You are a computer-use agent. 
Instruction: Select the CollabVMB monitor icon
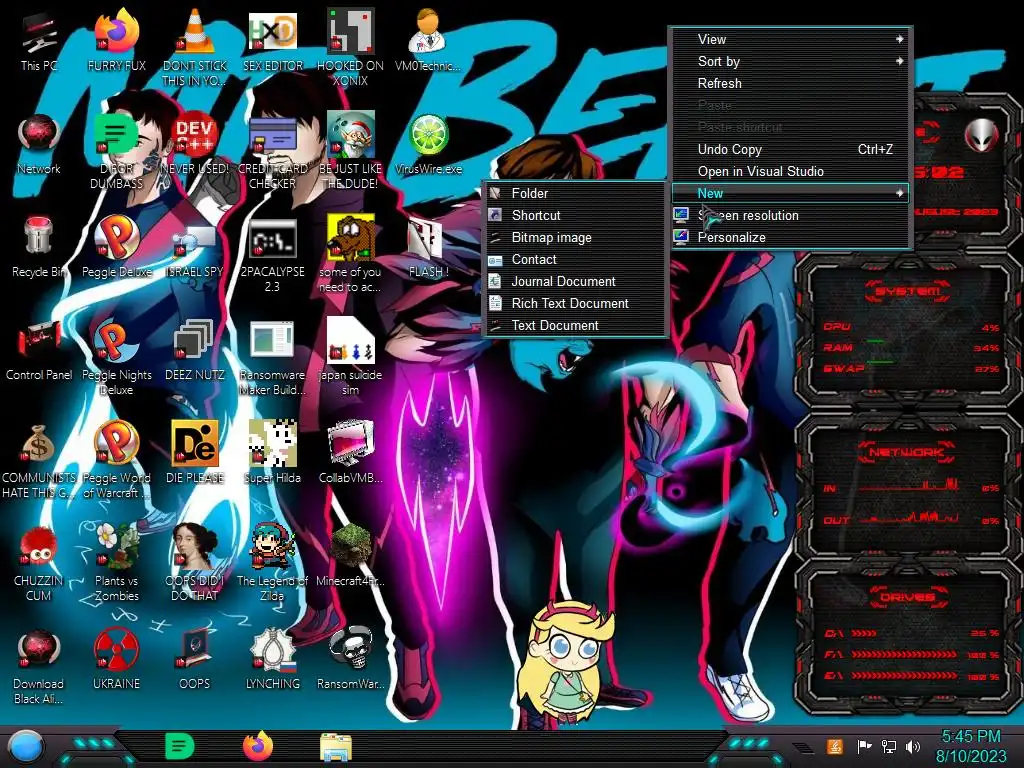(350, 453)
